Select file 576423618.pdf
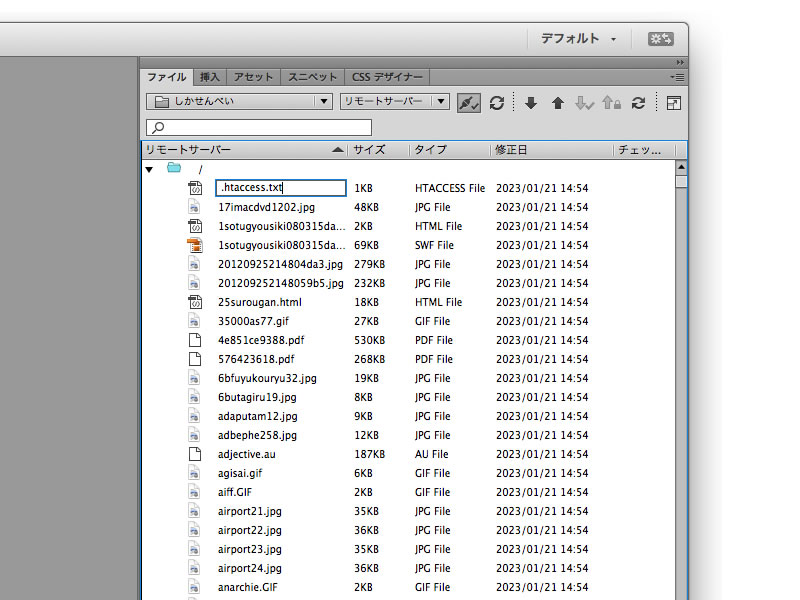800x600 pixels. pyautogui.click(x=256, y=359)
